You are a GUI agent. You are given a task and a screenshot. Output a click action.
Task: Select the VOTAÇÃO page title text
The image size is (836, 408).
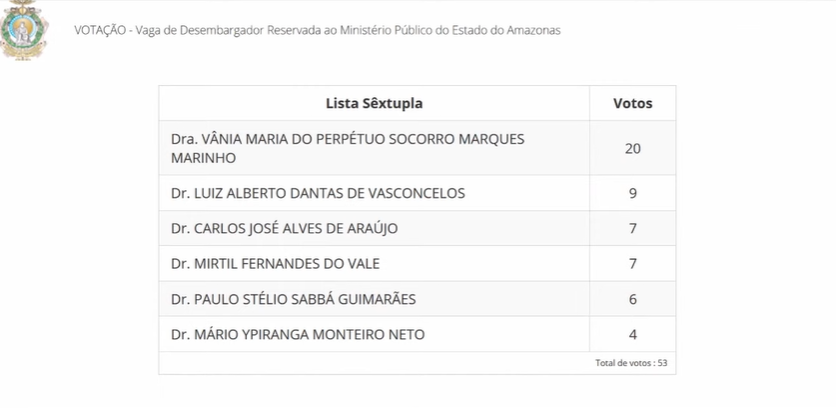coord(317,30)
